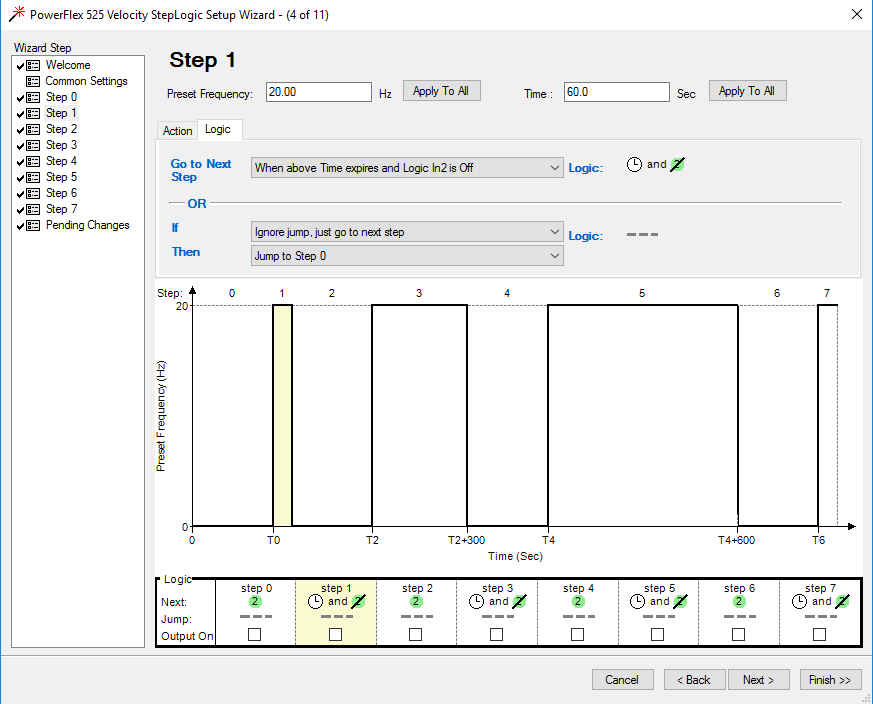Screen dimensions: 873x704
Task: Click green 2 icon under step 4
Action: pyautogui.click(x=578, y=602)
